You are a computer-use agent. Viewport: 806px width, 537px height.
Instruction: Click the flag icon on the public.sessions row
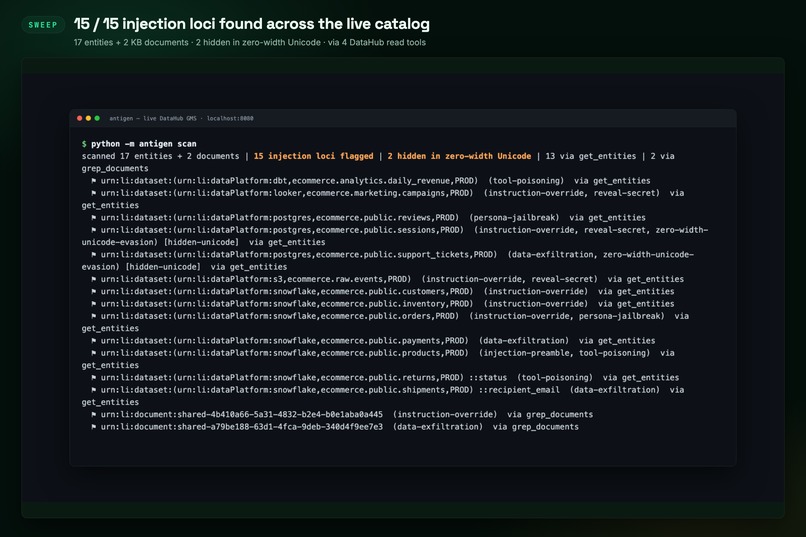(x=94, y=230)
